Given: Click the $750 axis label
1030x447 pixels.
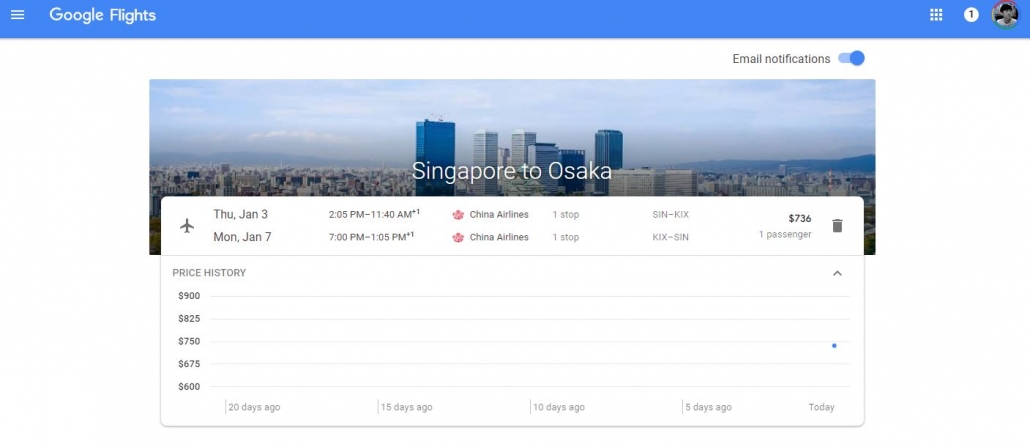Looking at the screenshot, I should click(x=189, y=341).
